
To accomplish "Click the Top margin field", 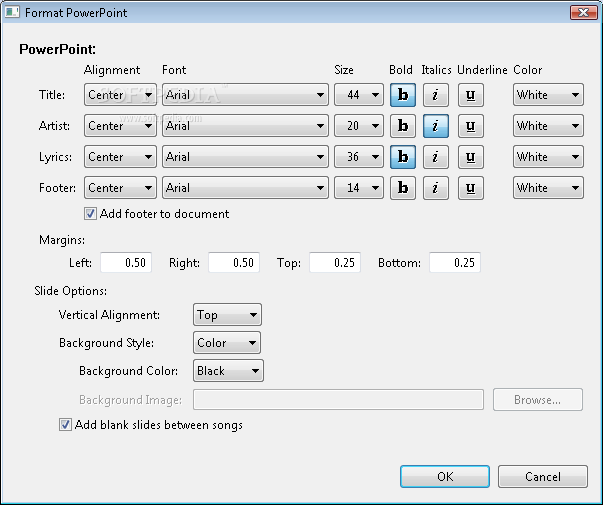I will (335, 263).
